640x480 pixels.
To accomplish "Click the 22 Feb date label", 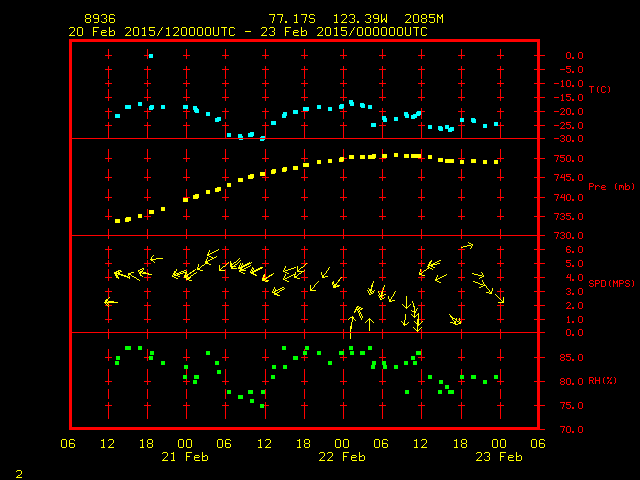I will pyautogui.click(x=342, y=457).
